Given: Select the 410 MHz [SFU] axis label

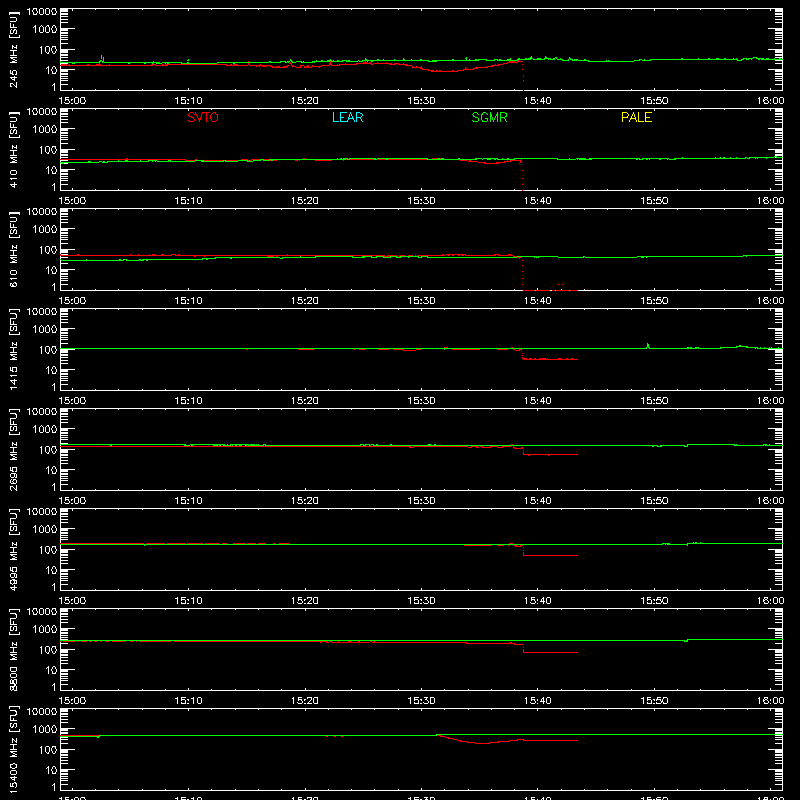Looking at the screenshot, I should click(x=13, y=149).
